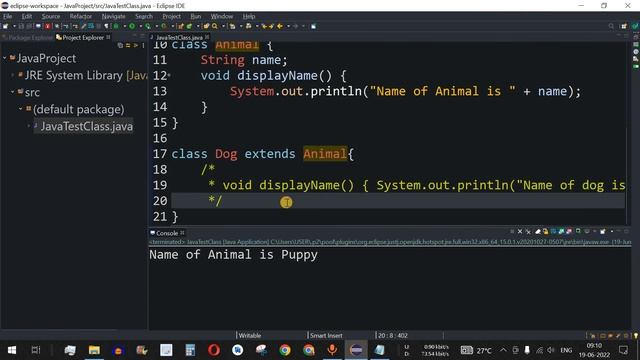640x360 pixels.
Task: Switch to the Package Explorer tab
Action: coord(27,37)
